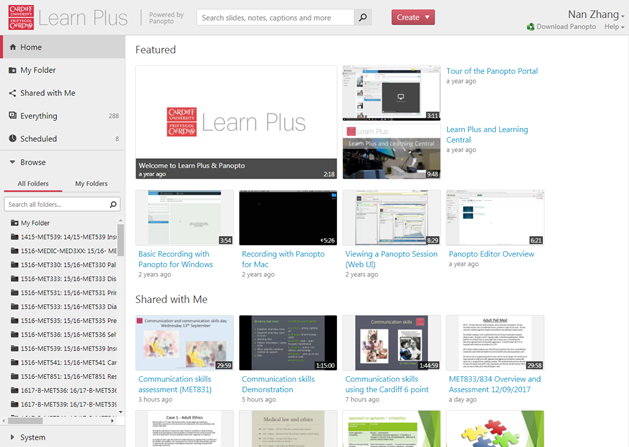Click the MET833/834 Overview 29:58 thumbnail
Viewport: 629px width, 447px height.
coord(495,343)
